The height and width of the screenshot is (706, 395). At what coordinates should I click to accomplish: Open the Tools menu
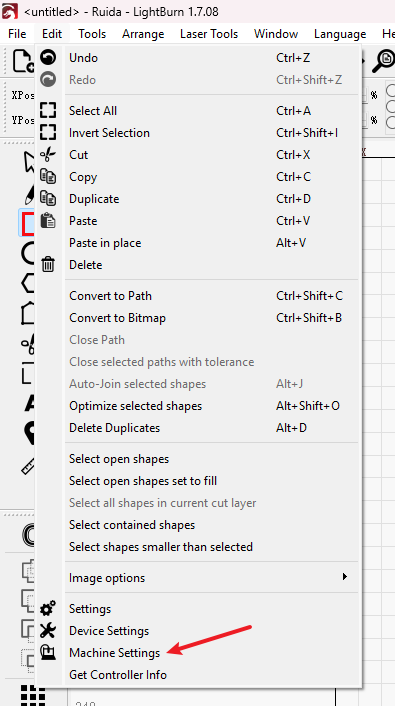coord(92,34)
